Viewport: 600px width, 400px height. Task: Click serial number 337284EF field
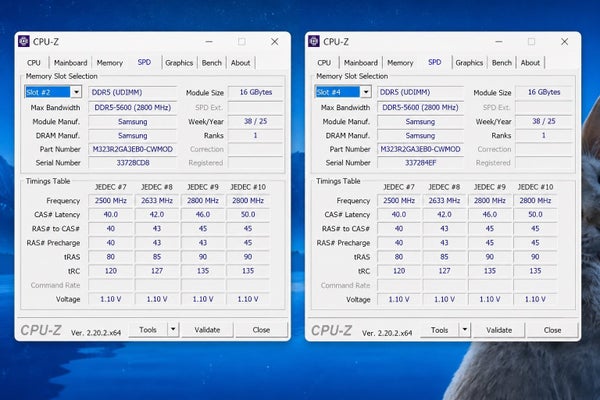coord(420,163)
